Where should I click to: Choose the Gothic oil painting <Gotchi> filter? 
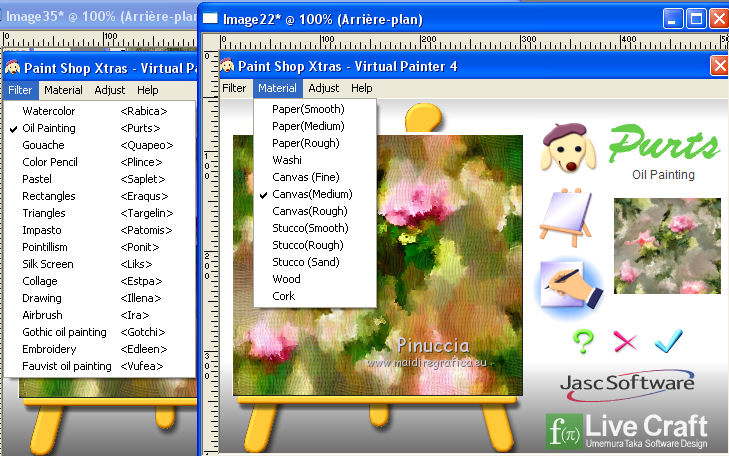pos(99,332)
